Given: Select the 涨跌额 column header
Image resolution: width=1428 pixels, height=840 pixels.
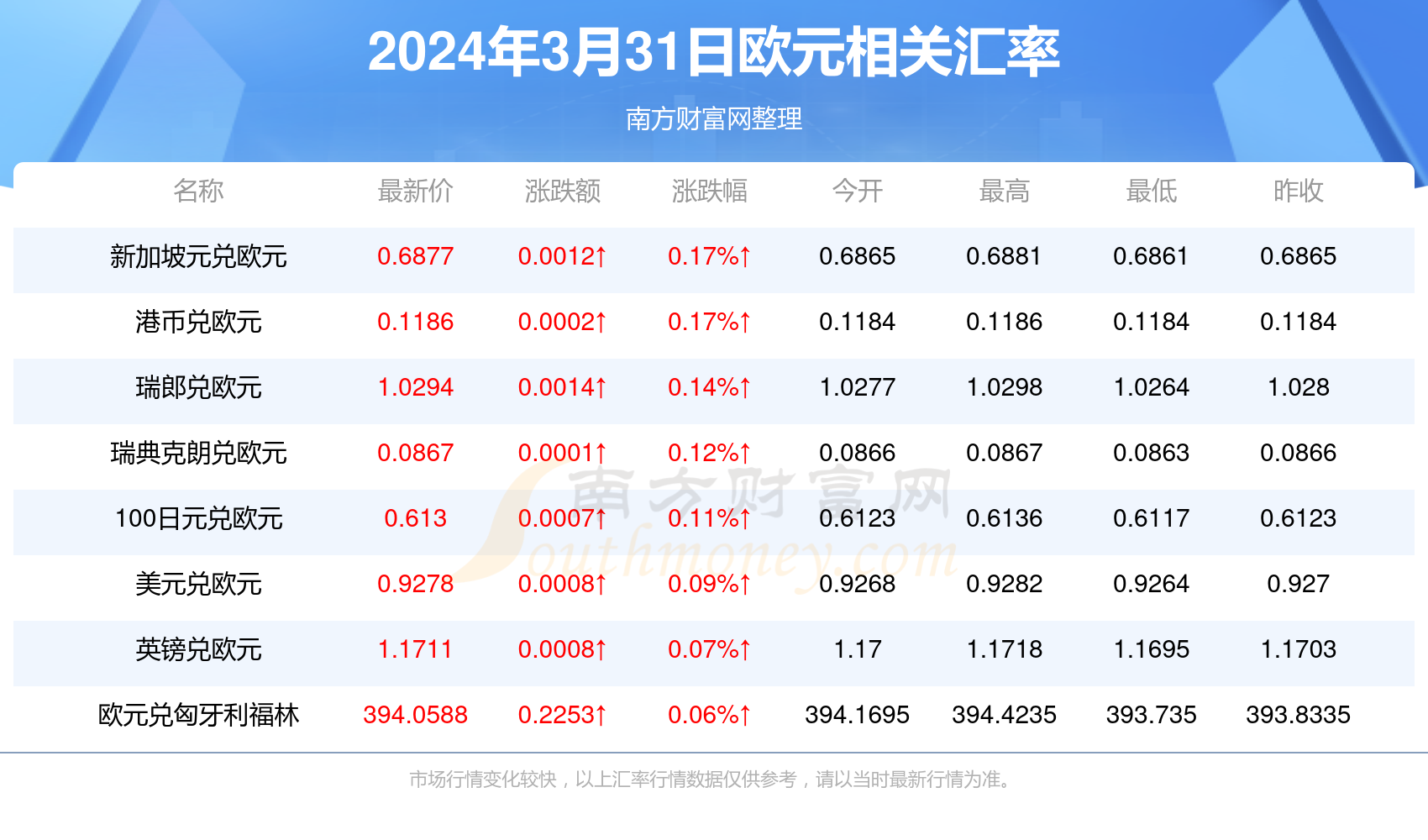Looking at the screenshot, I should (x=562, y=191).
